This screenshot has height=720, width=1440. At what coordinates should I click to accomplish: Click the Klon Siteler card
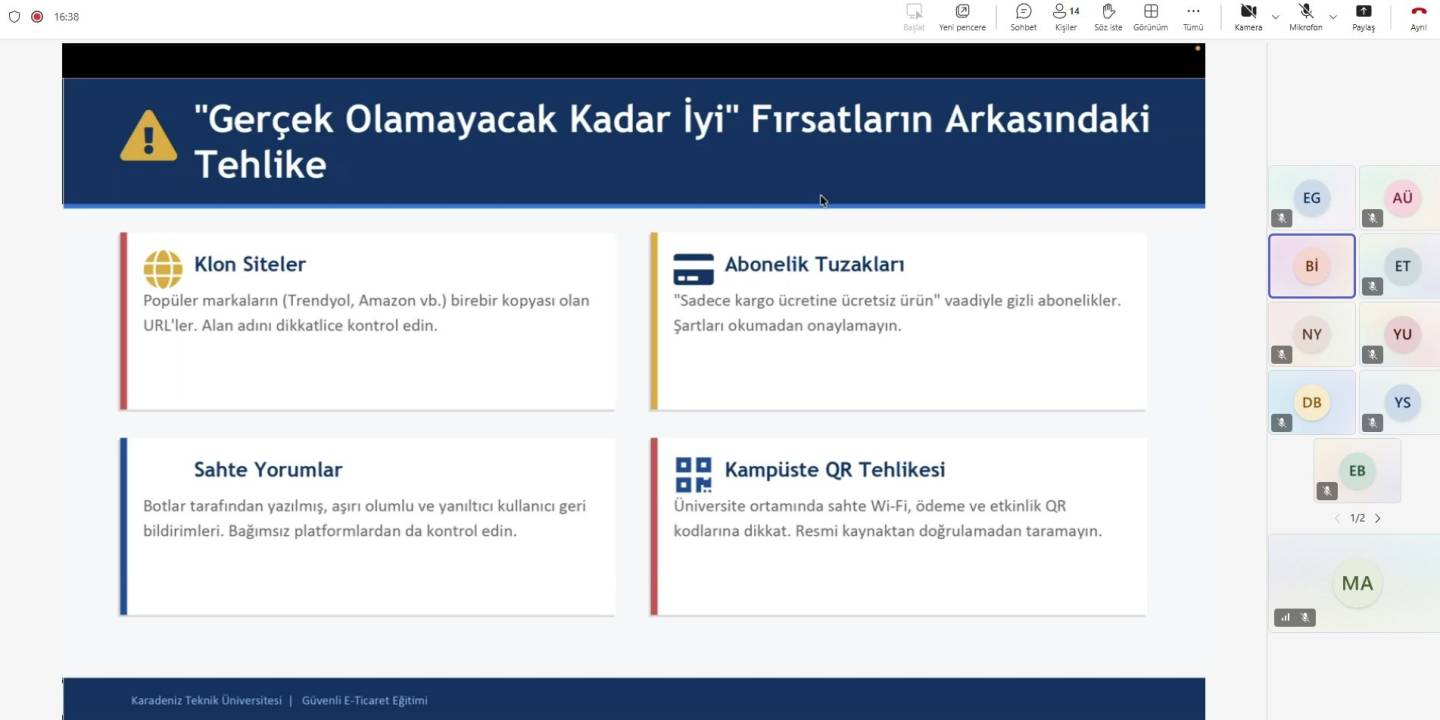[367, 321]
